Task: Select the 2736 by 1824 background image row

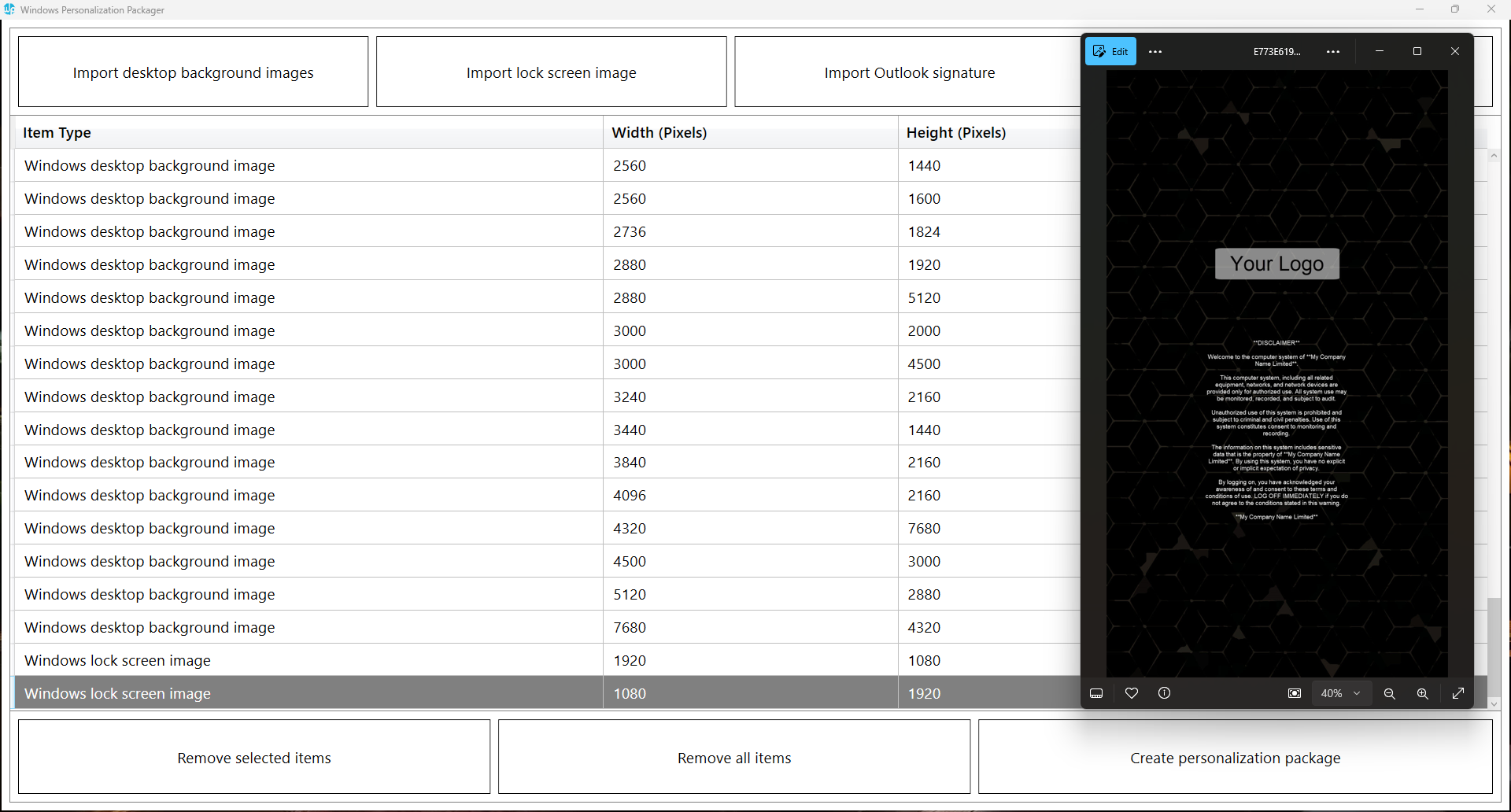Action: [x=307, y=232]
